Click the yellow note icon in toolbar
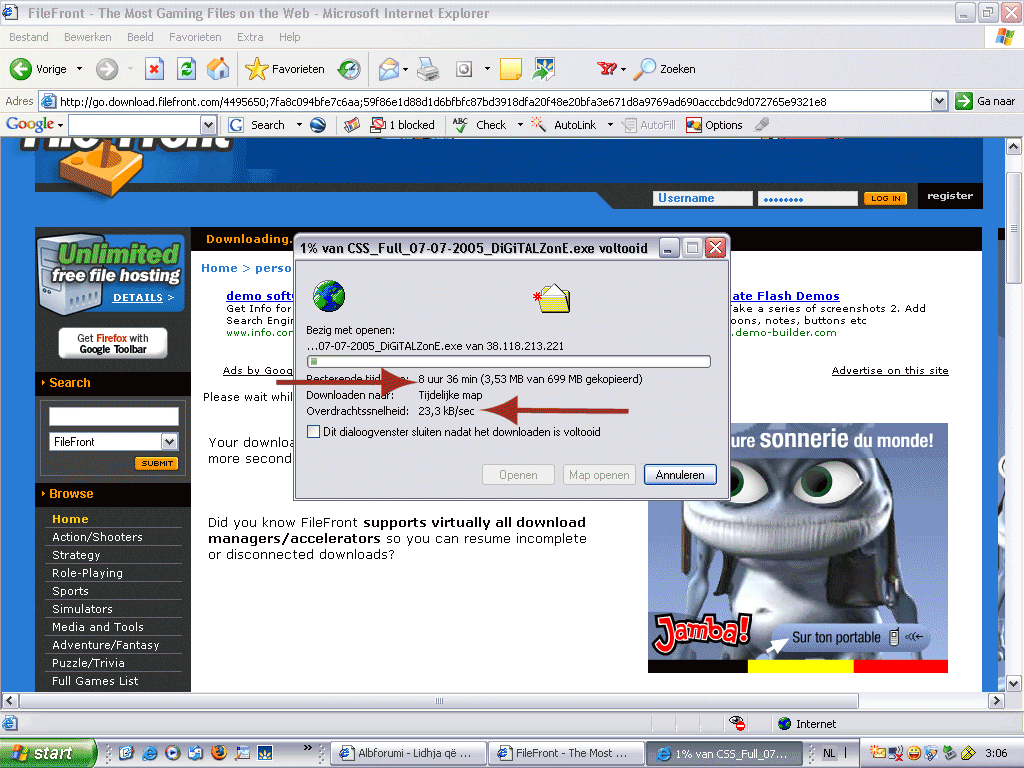Screen dimensions: 1024x768 [x=511, y=69]
